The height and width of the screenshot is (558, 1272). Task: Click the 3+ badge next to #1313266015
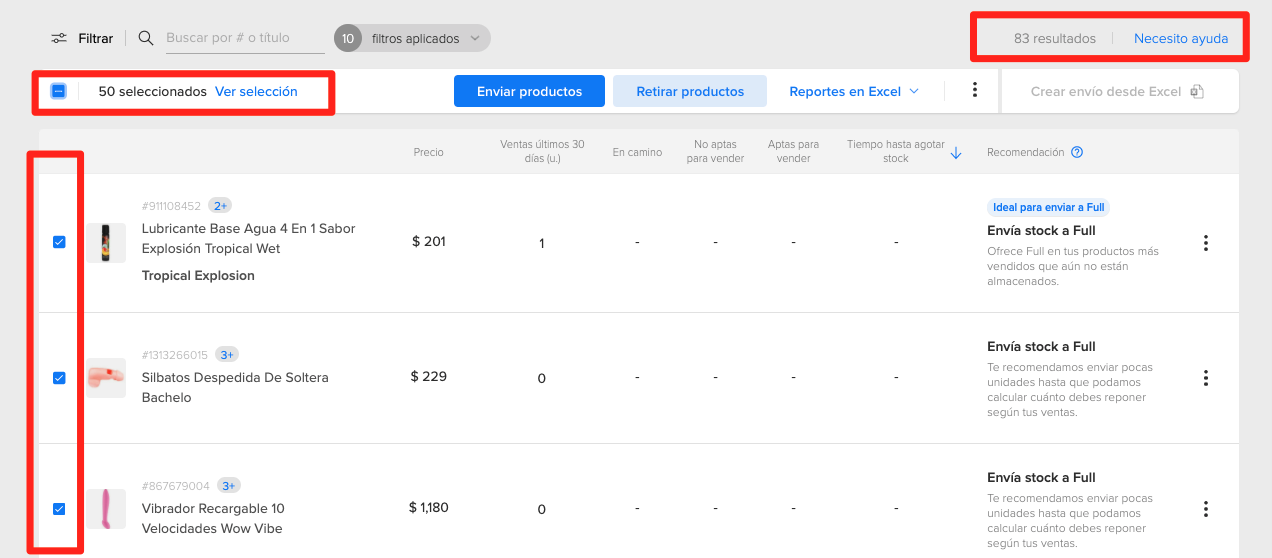[227, 354]
